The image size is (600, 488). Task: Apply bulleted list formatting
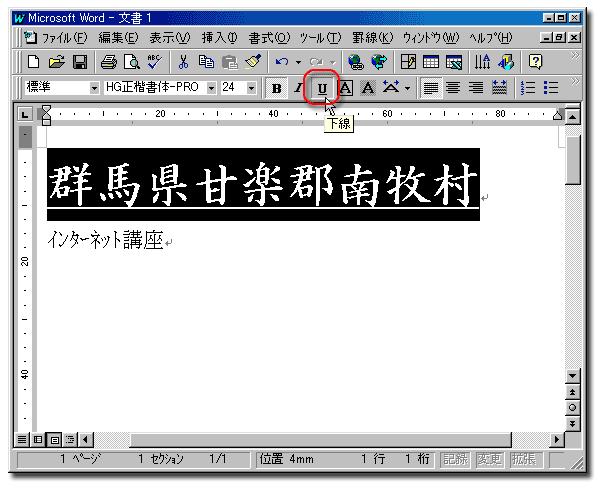pyautogui.click(x=551, y=88)
